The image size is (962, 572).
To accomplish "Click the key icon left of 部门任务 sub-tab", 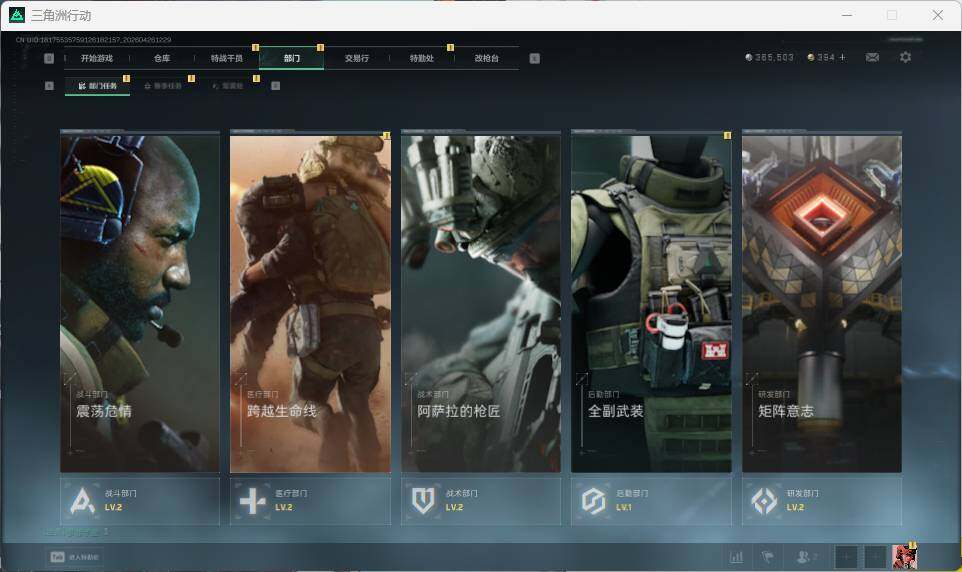I will pyautogui.click(x=49, y=86).
